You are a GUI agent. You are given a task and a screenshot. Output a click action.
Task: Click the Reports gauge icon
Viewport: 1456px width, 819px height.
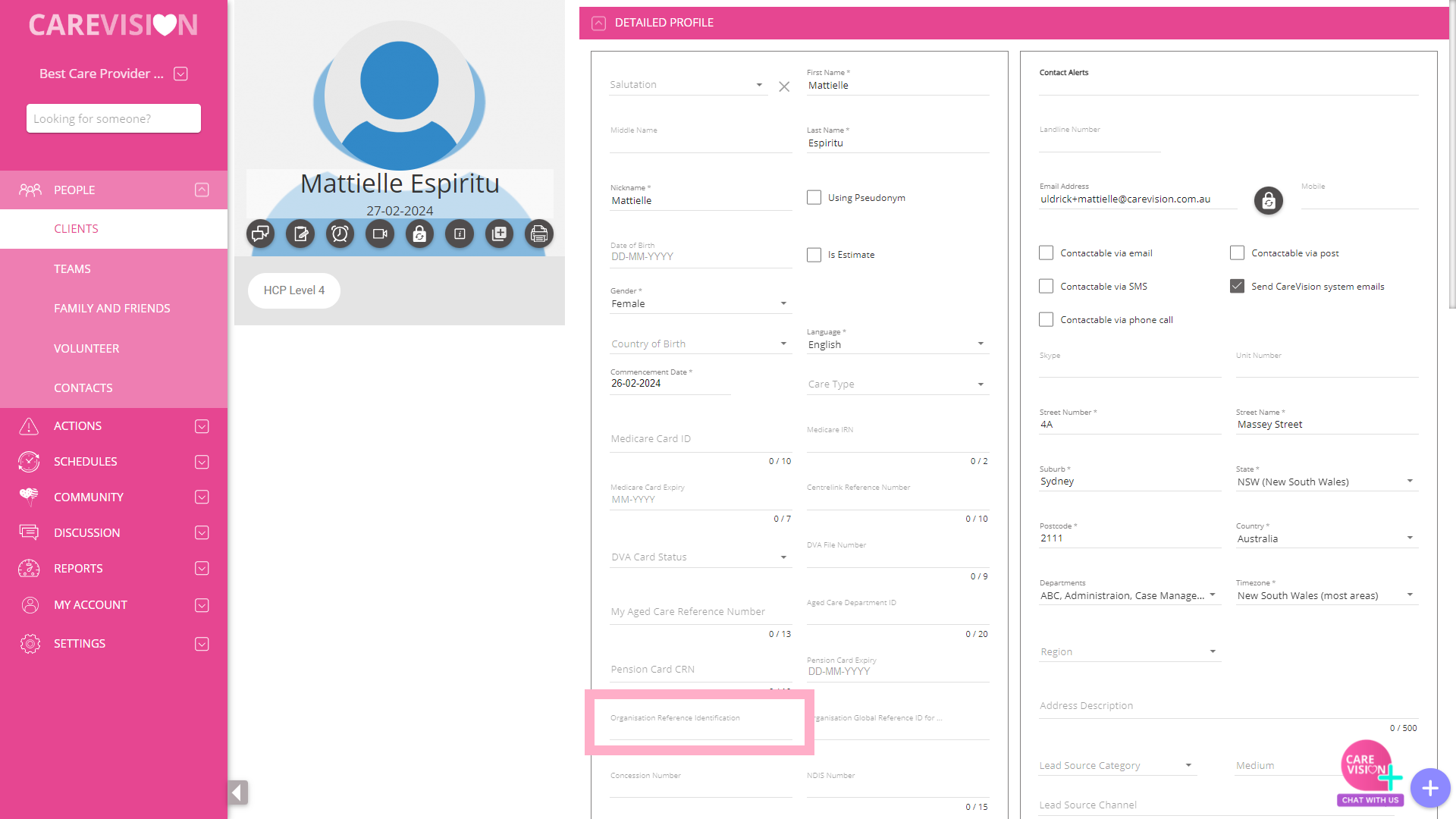pos(29,568)
